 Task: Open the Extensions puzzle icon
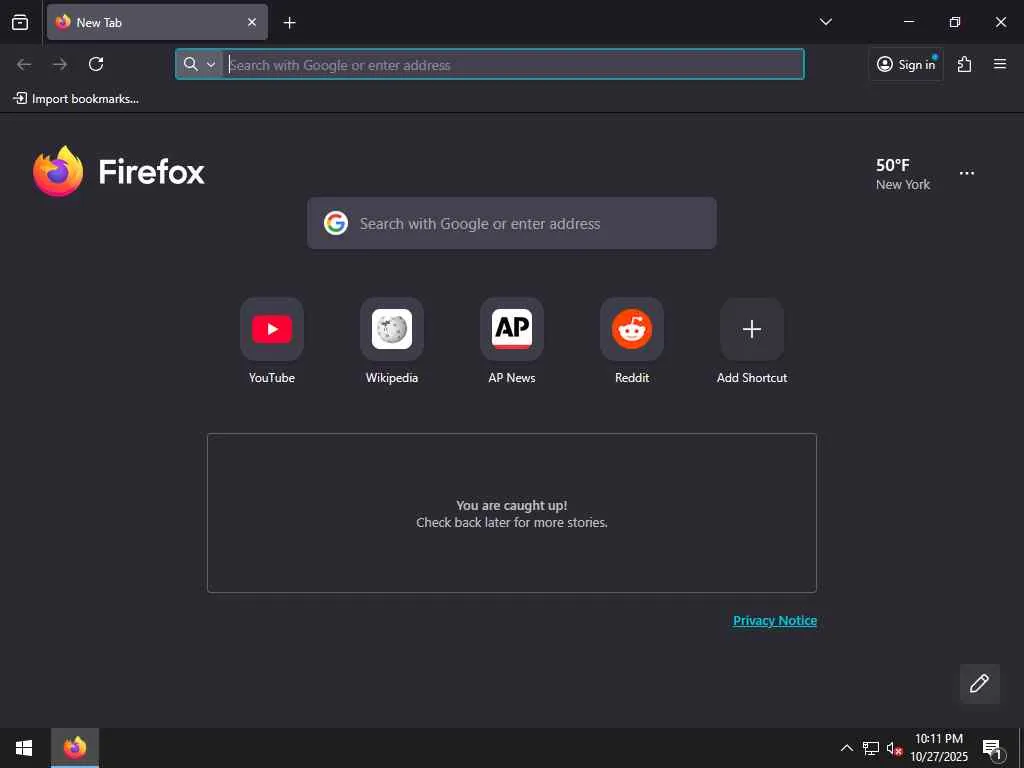pos(964,64)
